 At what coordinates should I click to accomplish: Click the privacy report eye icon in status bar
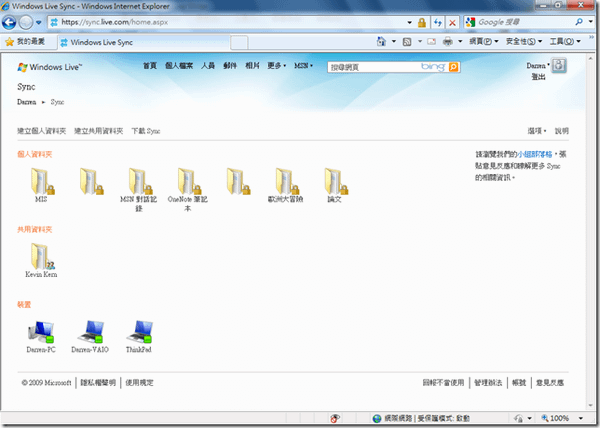(334, 418)
